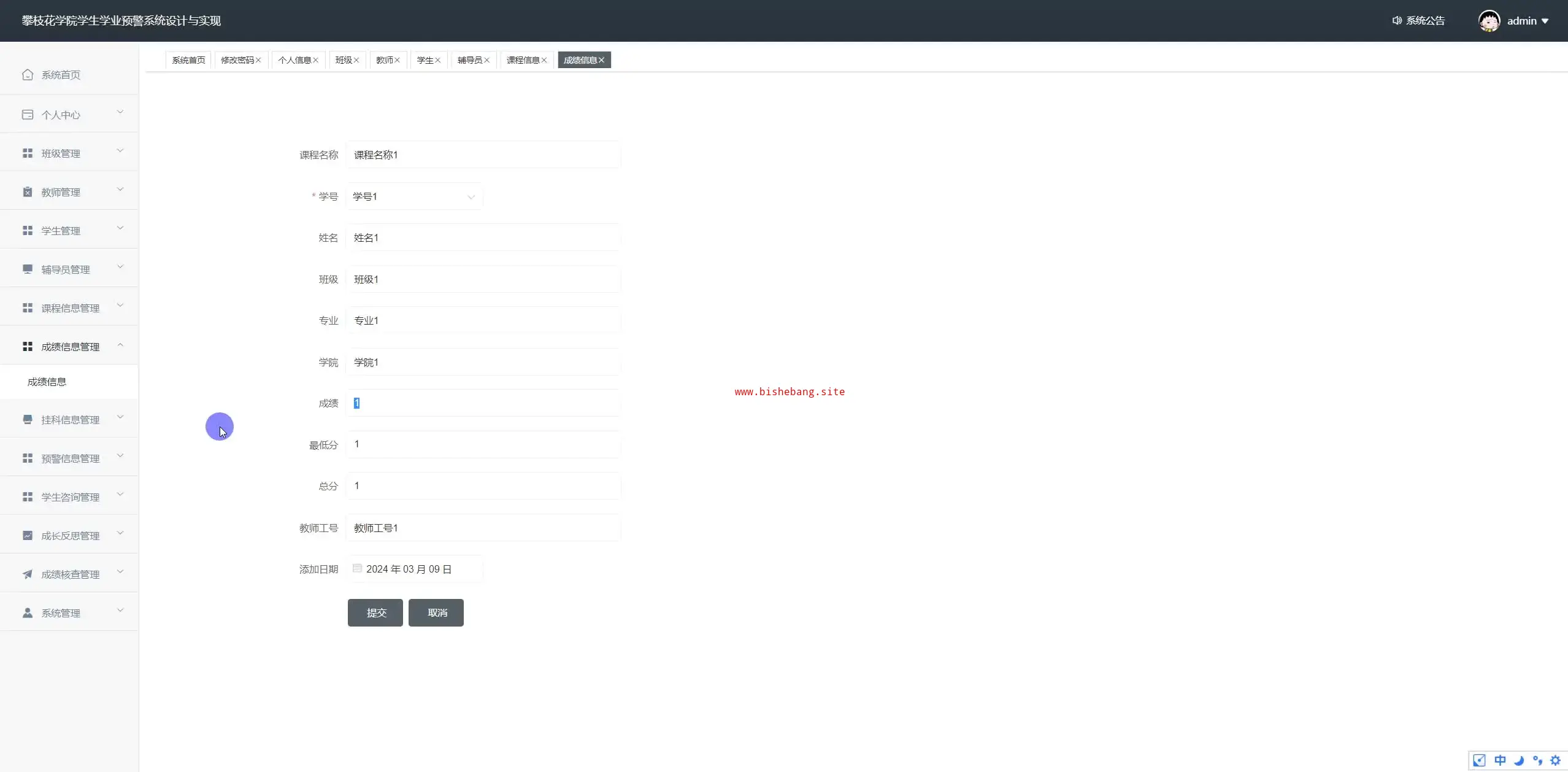Select the 成绩信息 submenu item
The height and width of the screenshot is (772, 1568).
[47, 382]
